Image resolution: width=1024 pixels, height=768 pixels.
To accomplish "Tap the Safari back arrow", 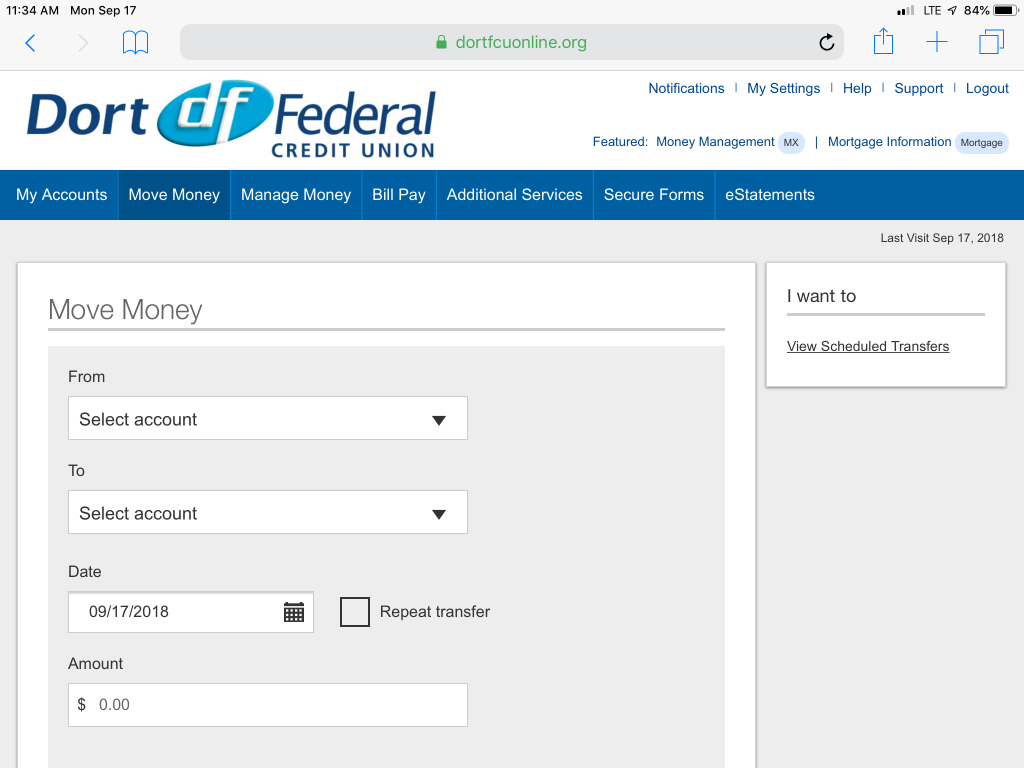I will click(x=30, y=42).
